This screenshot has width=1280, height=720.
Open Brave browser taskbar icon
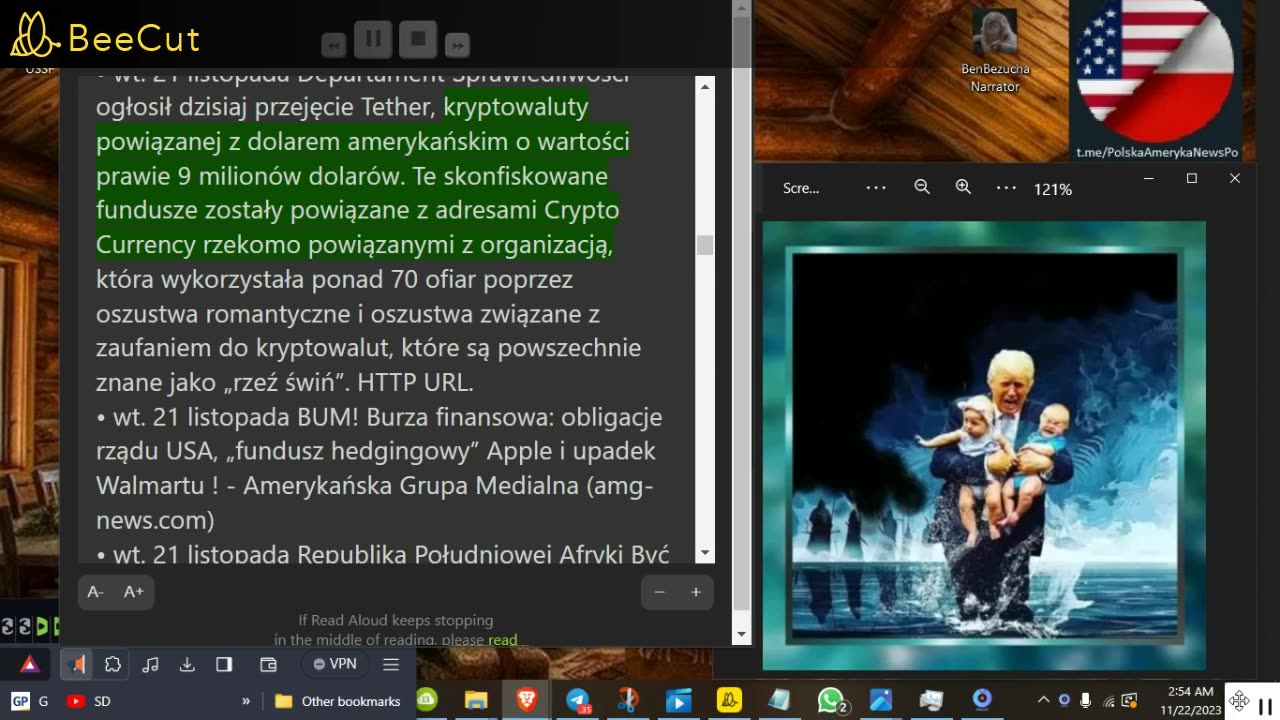tap(526, 700)
